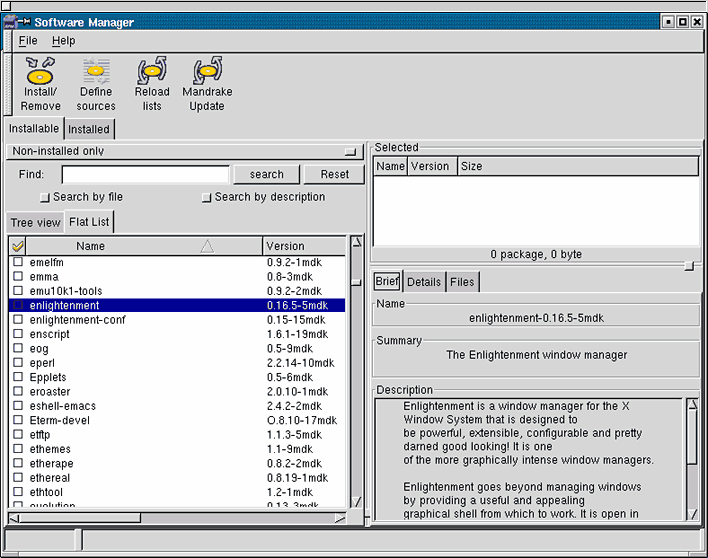Click the Description vertical scrollbar thumb
This screenshot has width=708, height=558.
coord(692,437)
